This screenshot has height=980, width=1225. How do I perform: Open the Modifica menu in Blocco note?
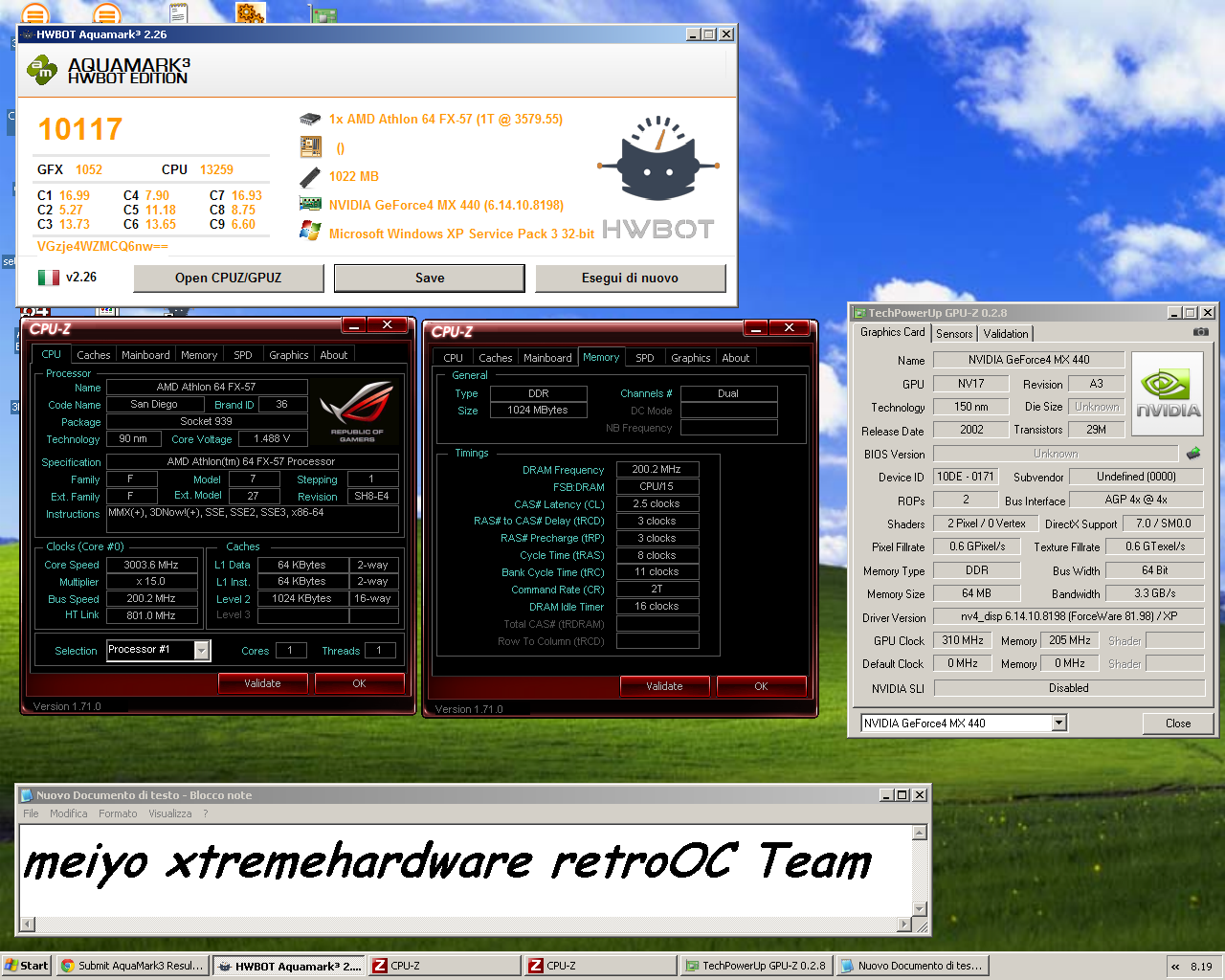[69, 813]
